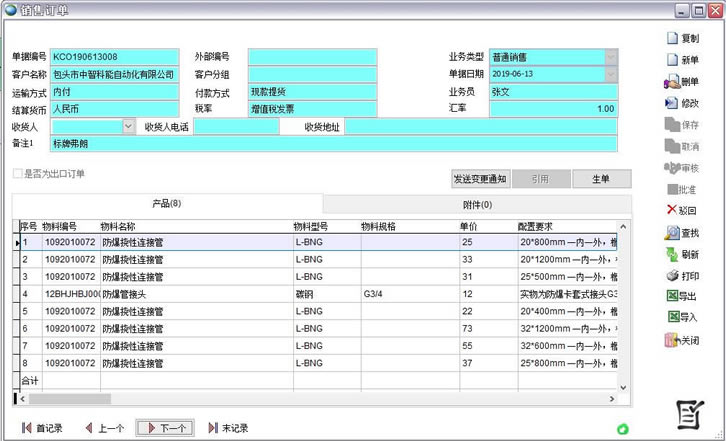Click the 付款方式 field 现款提货
This screenshot has width=726, height=441.
(313, 92)
